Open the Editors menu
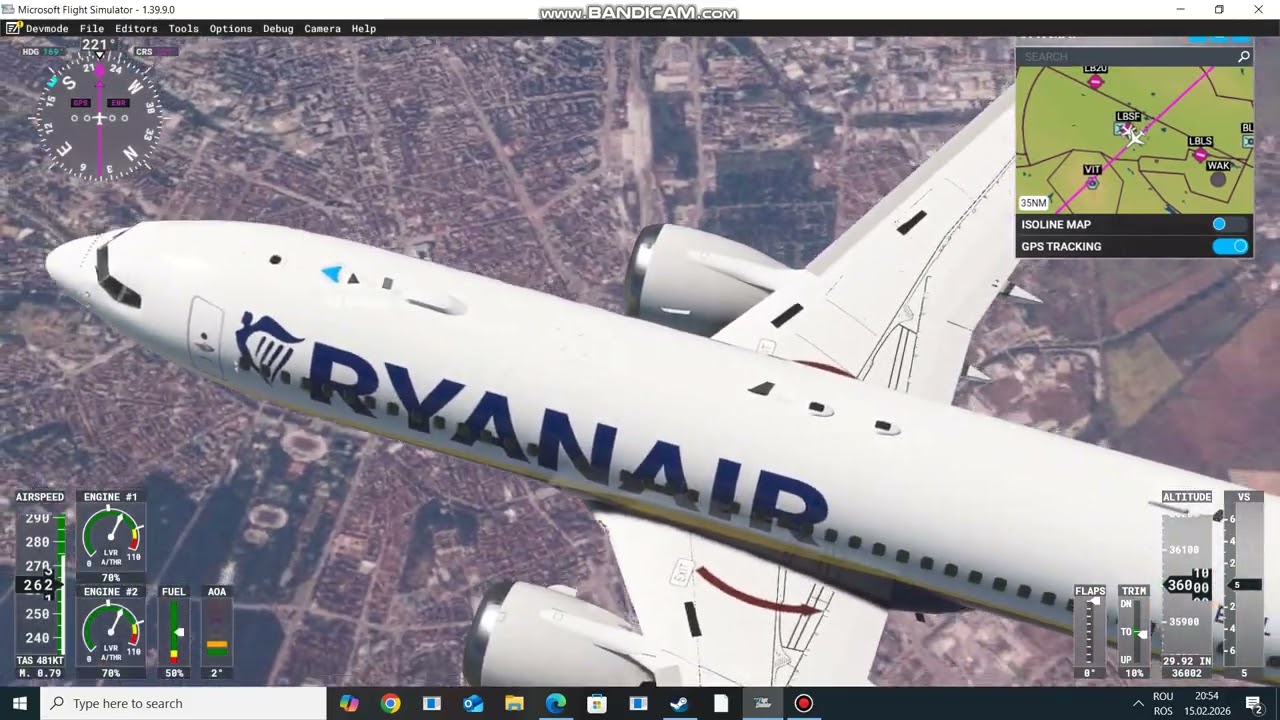1280x720 pixels. (x=136, y=29)
